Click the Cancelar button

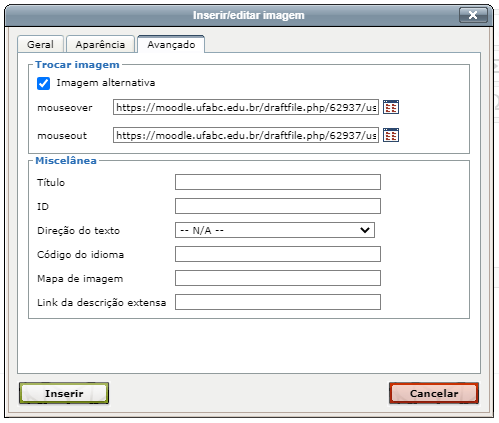coord(434,393)
